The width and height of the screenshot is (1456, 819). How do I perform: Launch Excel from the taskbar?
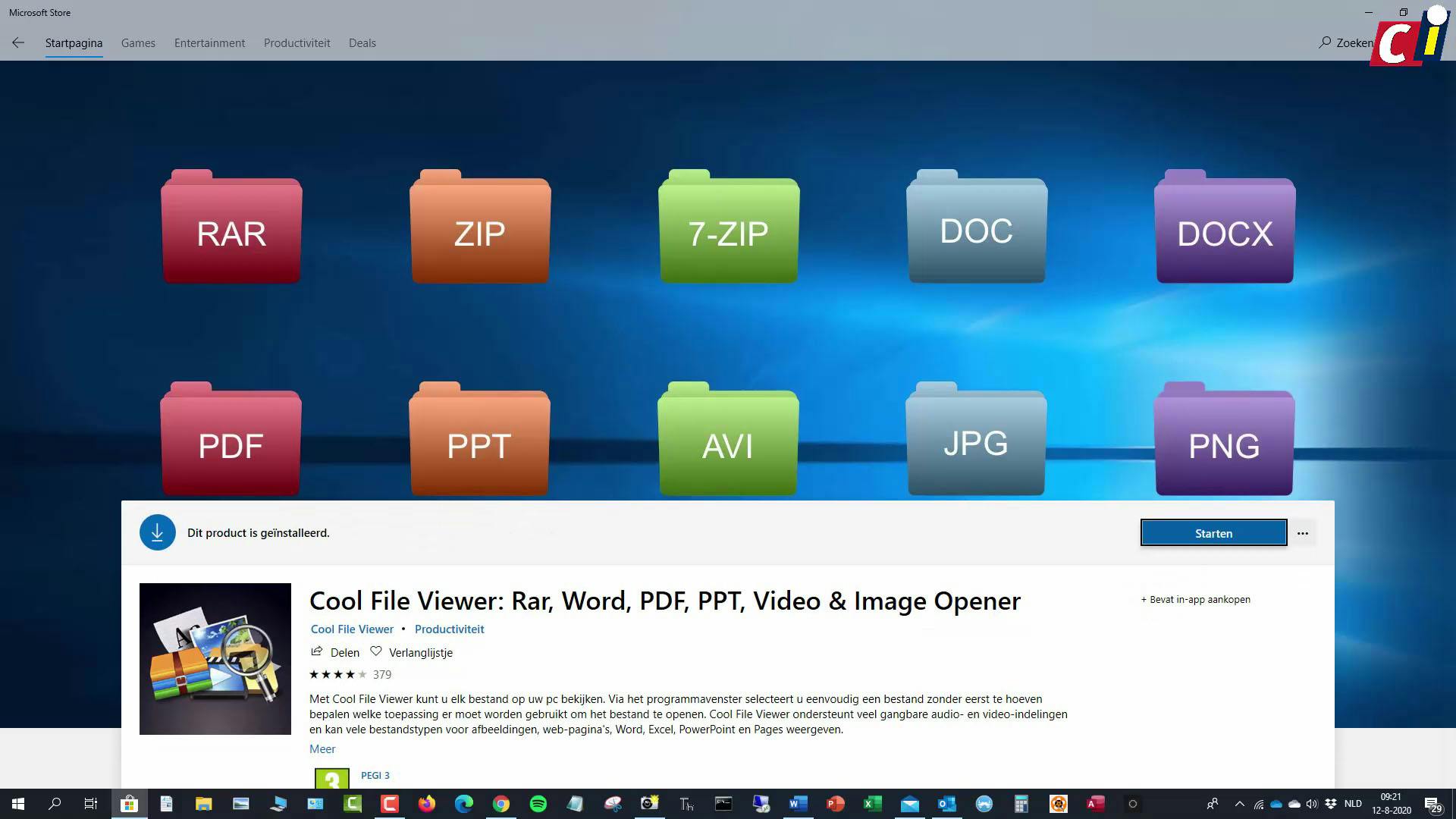pyautogui.click(x=871, y=803)
